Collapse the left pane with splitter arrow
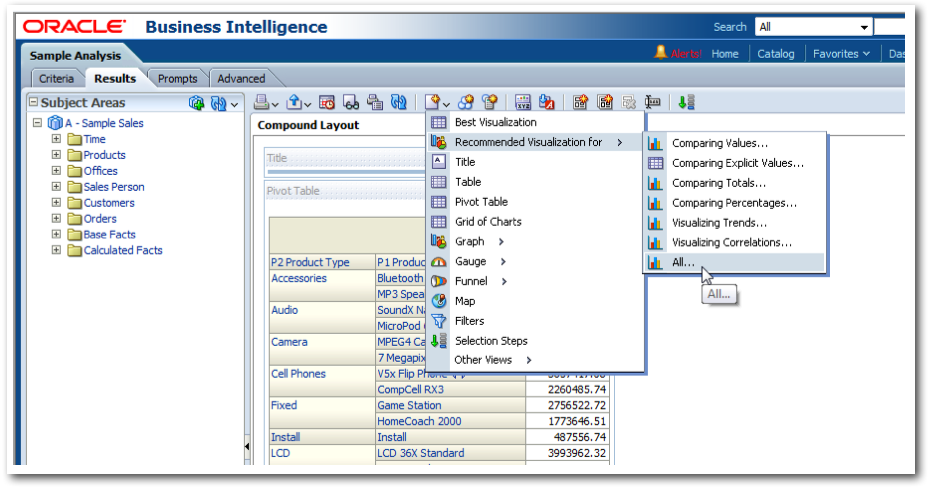 tap(247, 446)
